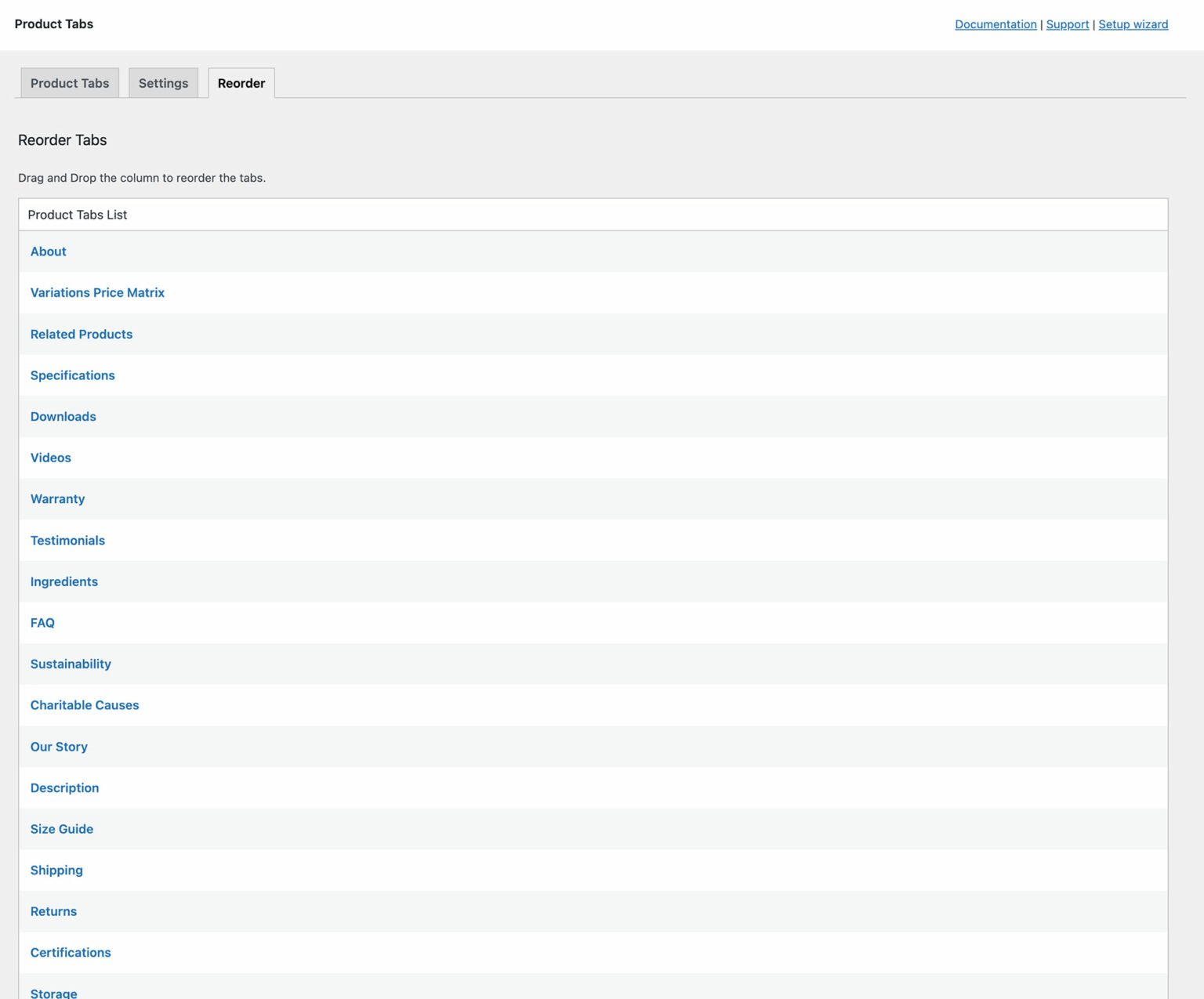Open the Testimonials tab entry
Image resolution: width=1204 pixels, height=999 pixels.
pos(67,540)
